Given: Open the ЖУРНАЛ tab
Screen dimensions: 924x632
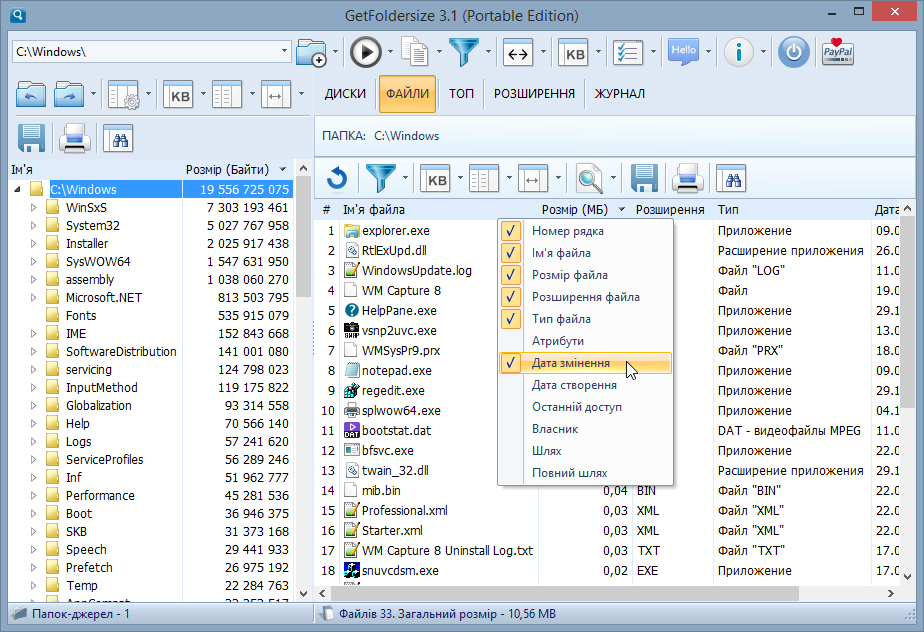Looking at the screenshot, I should (x=619, y=94).
